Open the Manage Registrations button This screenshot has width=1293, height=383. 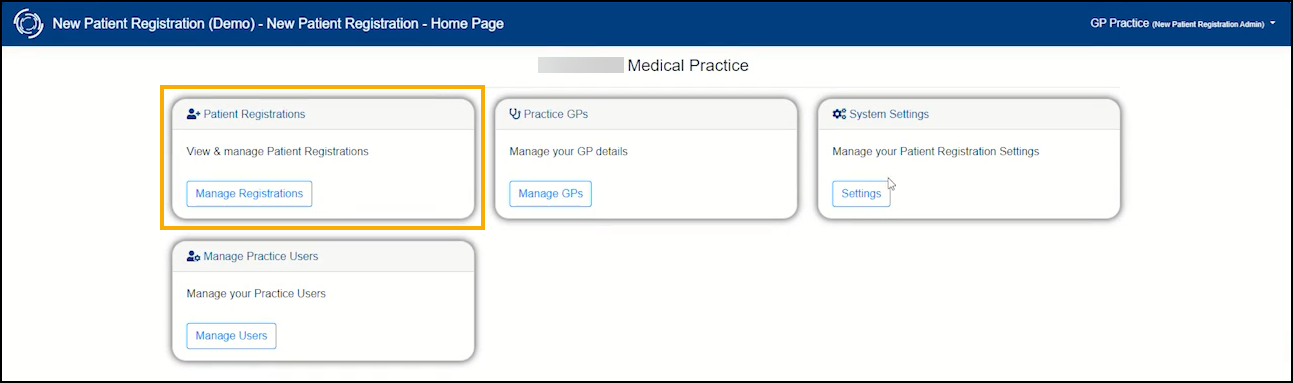(x=249, y=193)
